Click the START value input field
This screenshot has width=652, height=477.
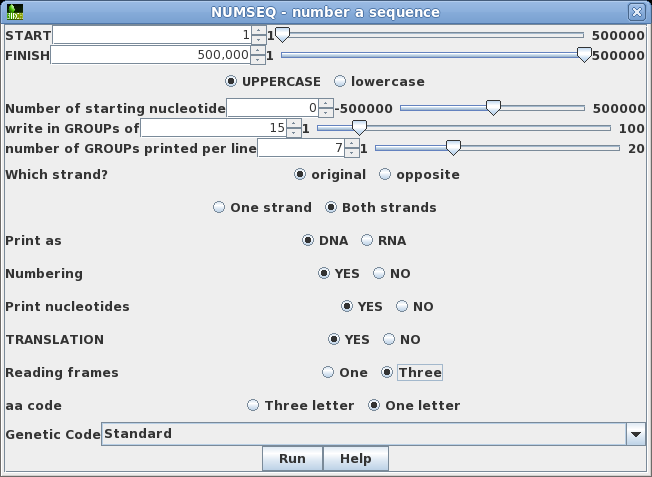[150, 35]
